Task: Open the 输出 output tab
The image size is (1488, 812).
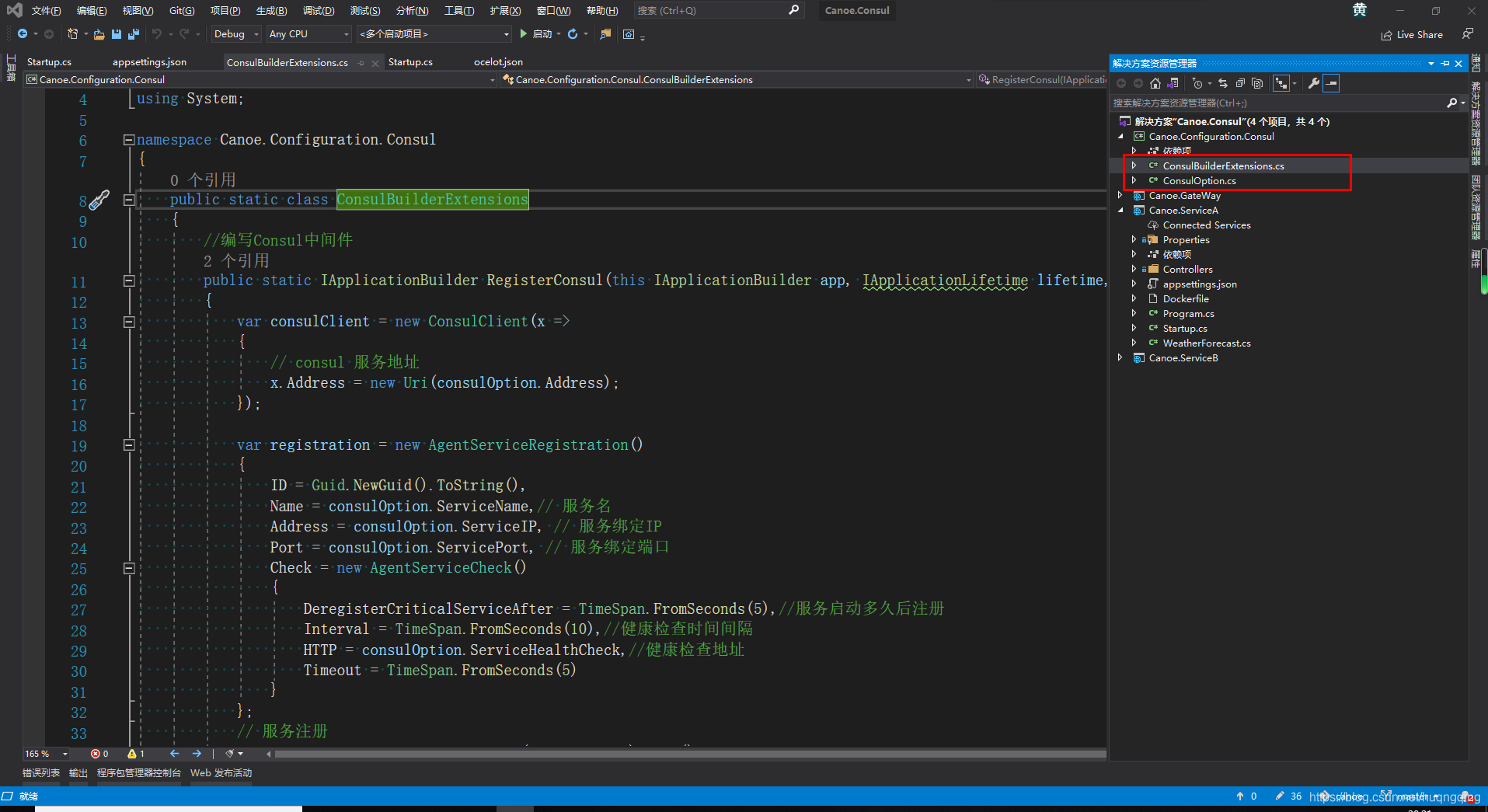Action: coord(78,773)
